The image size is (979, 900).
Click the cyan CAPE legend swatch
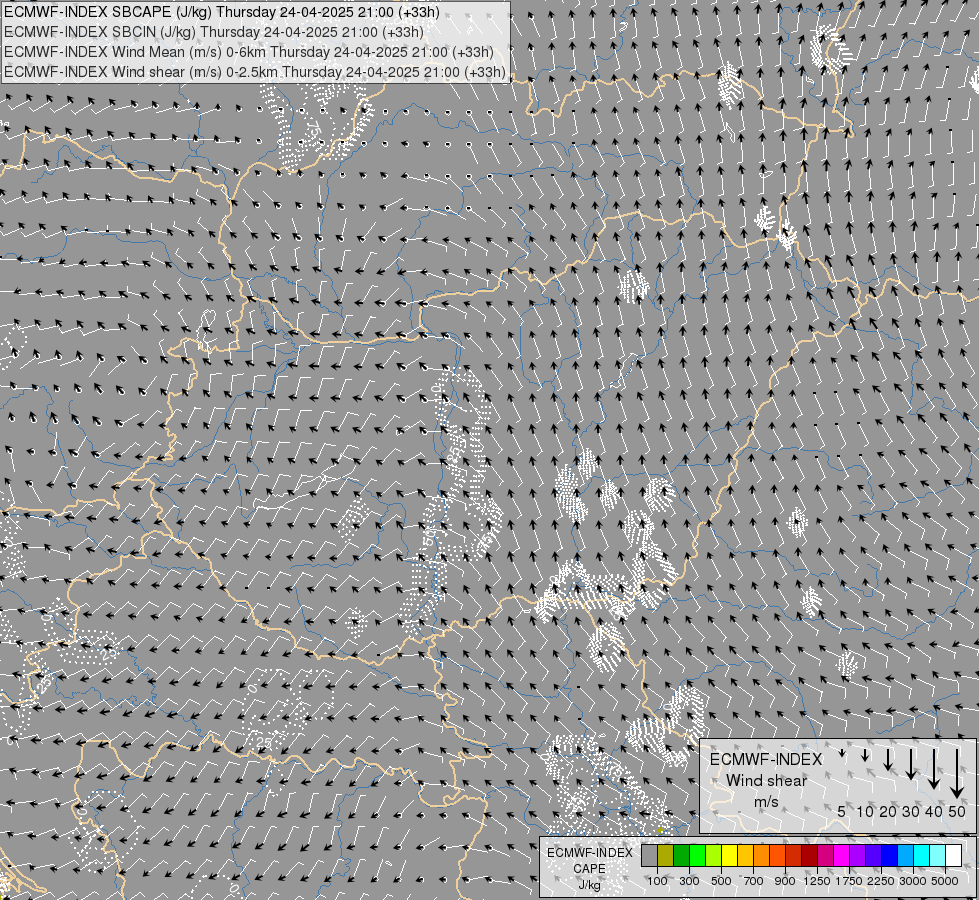922,856
